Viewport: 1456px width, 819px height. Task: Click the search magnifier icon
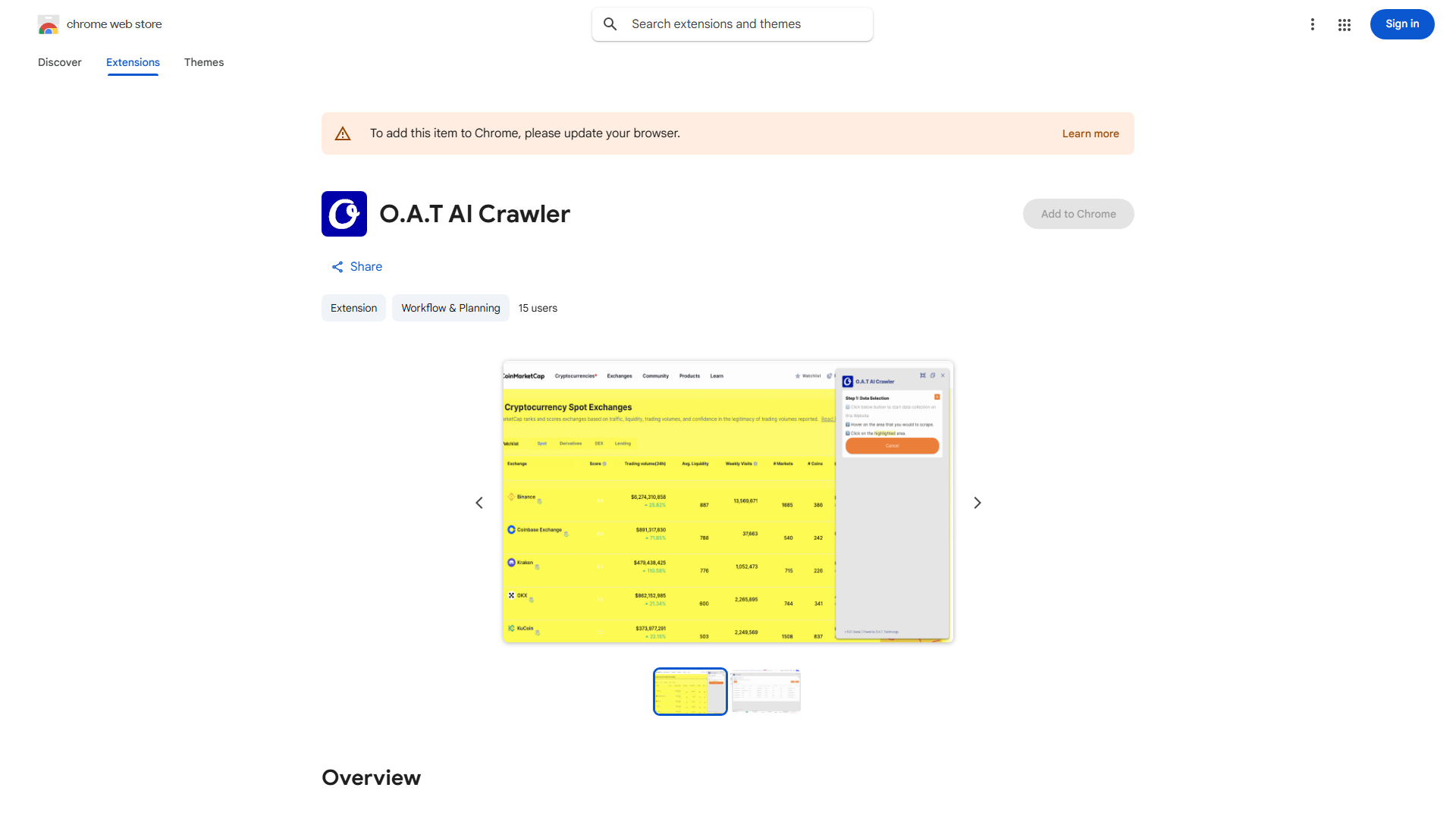pos(610,24)
